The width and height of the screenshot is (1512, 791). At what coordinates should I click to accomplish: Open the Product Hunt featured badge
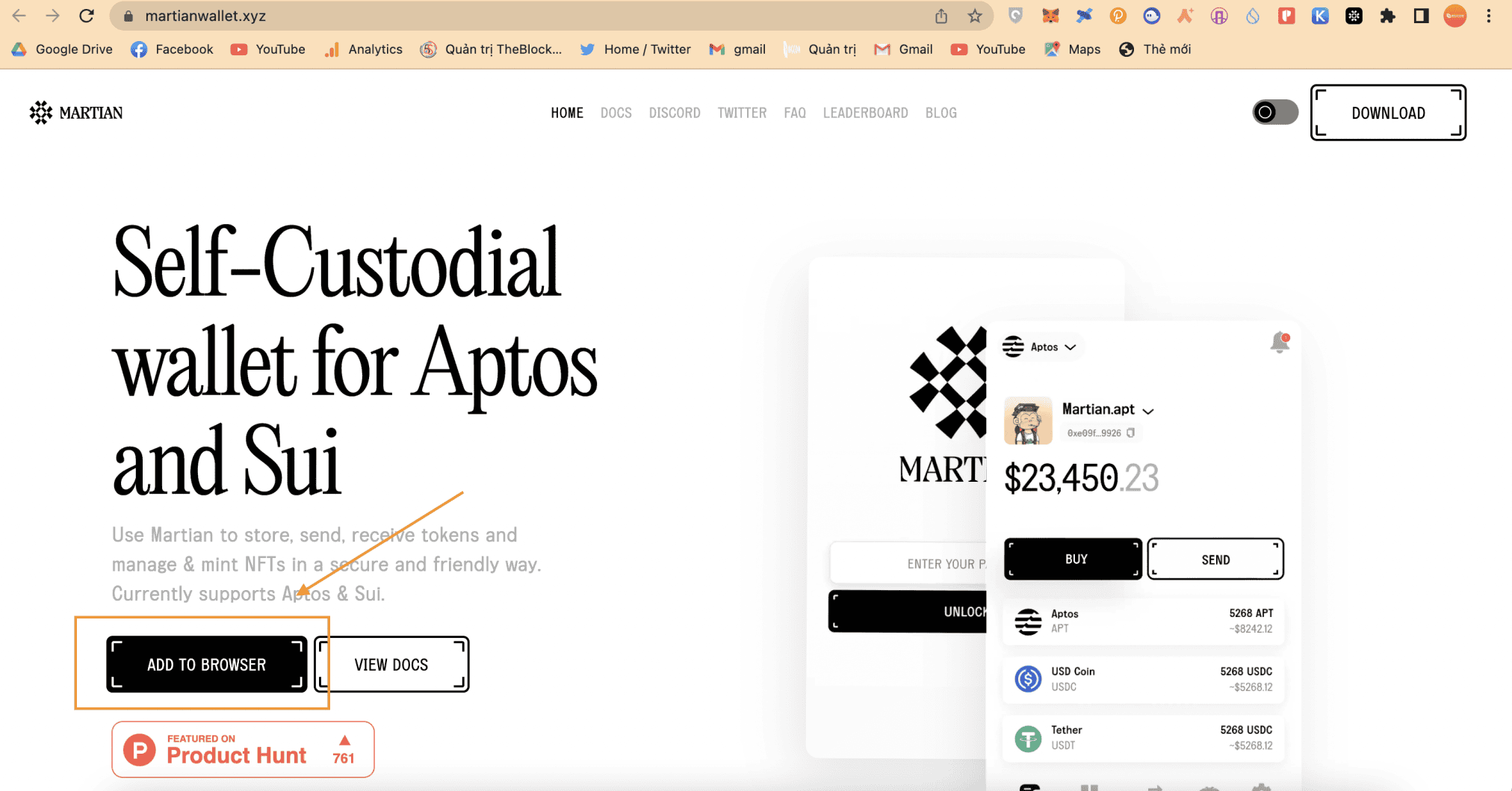[243, 749]
